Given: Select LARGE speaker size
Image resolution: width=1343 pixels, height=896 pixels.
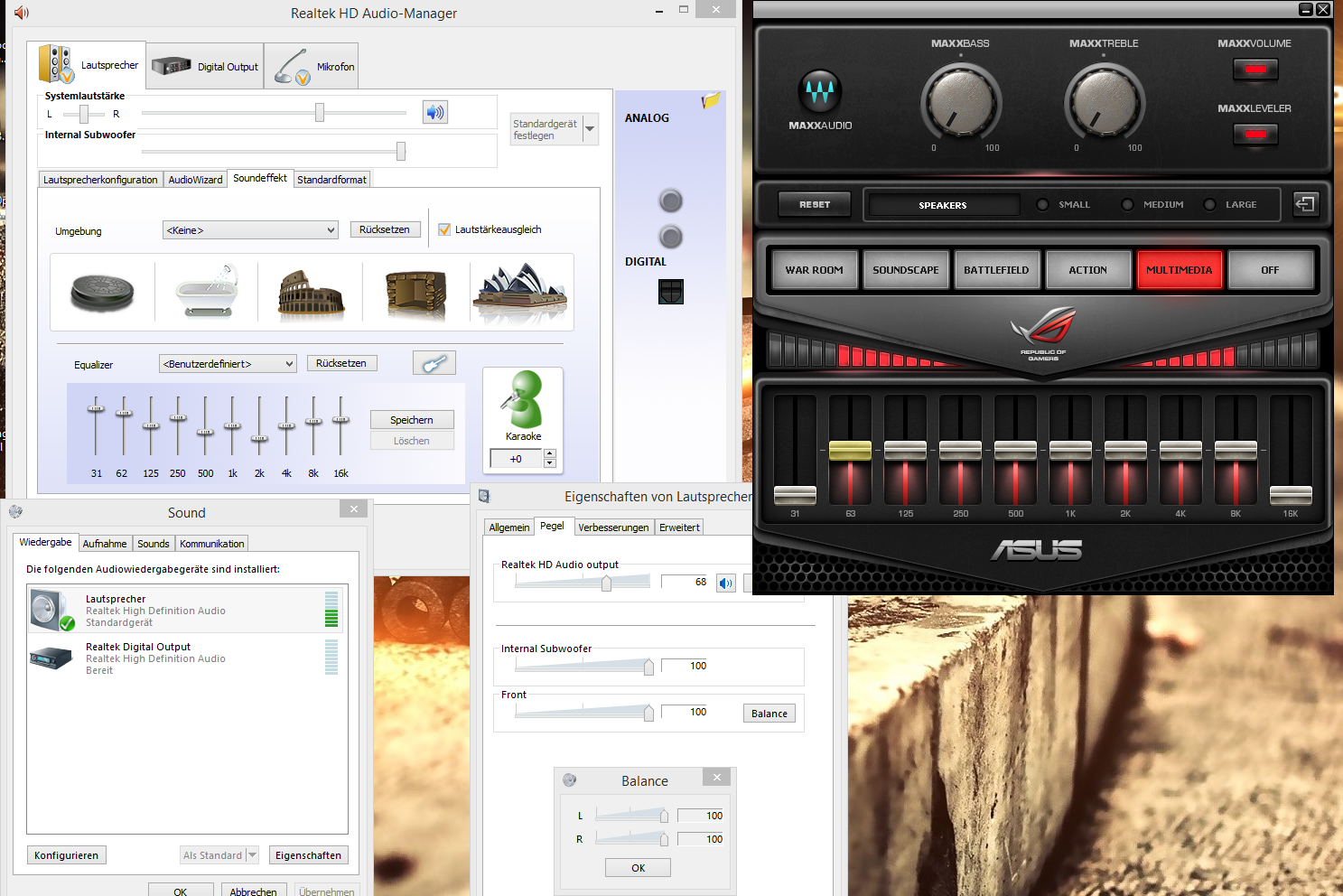Looking at the screenshot, I should tap(1209, 204).
